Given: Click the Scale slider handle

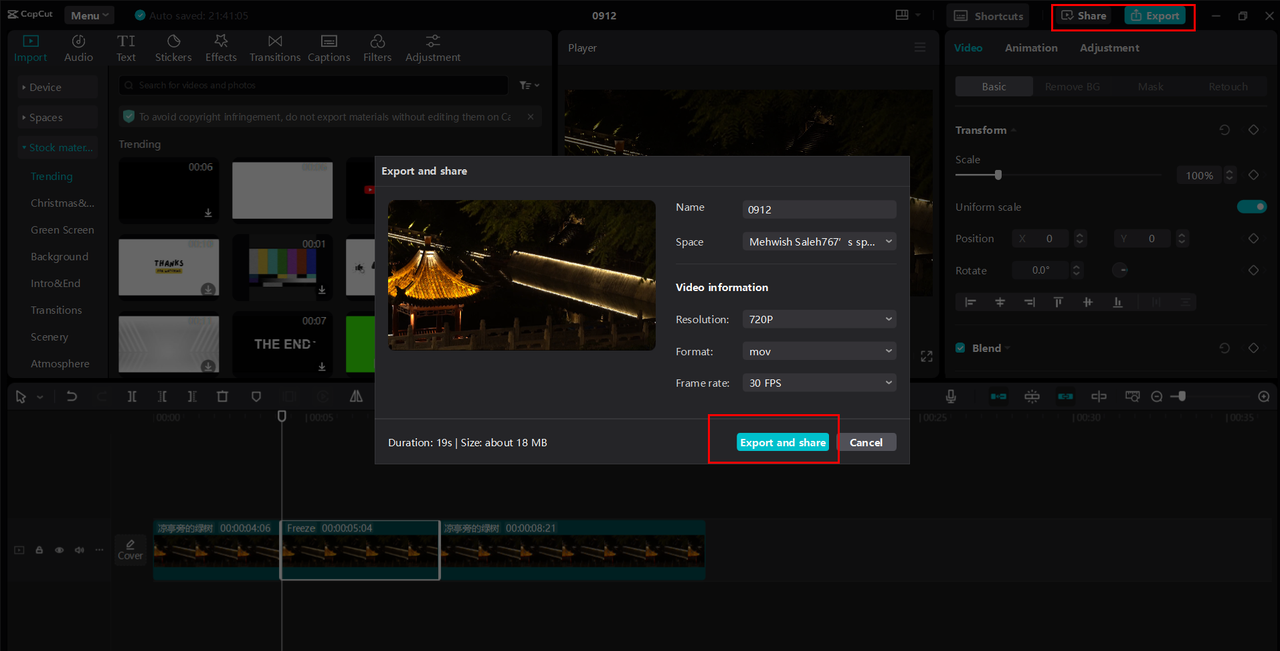Looking at the screenshot, I should [998, 175].
